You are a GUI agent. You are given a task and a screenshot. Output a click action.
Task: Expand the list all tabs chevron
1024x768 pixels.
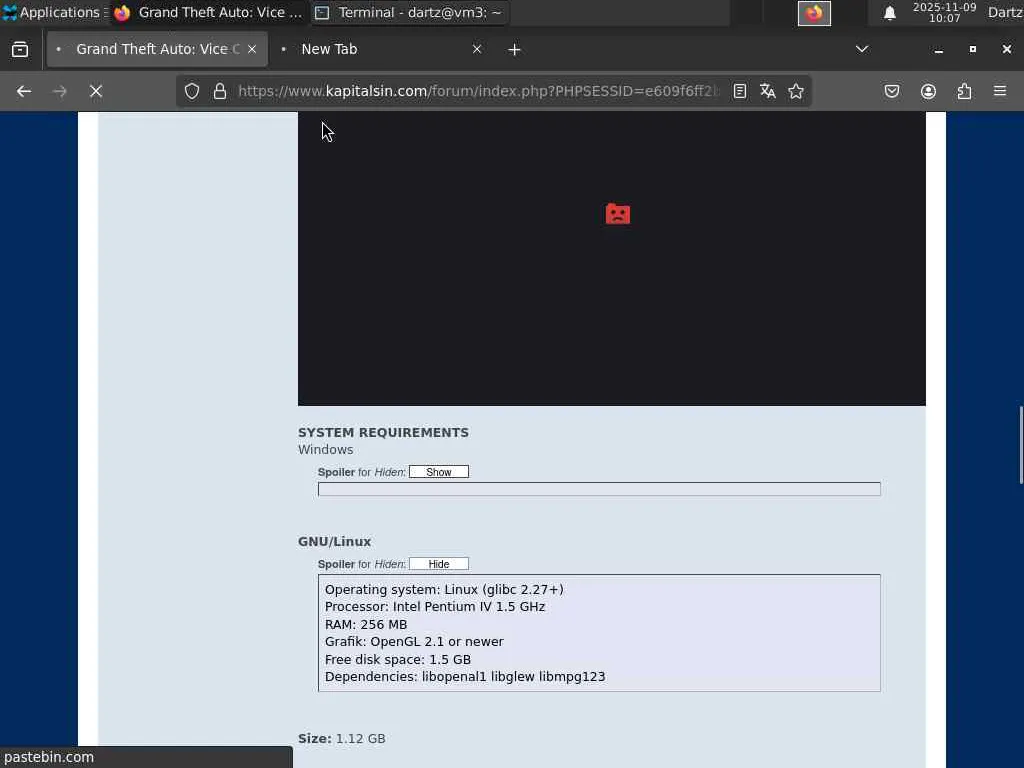861,50
